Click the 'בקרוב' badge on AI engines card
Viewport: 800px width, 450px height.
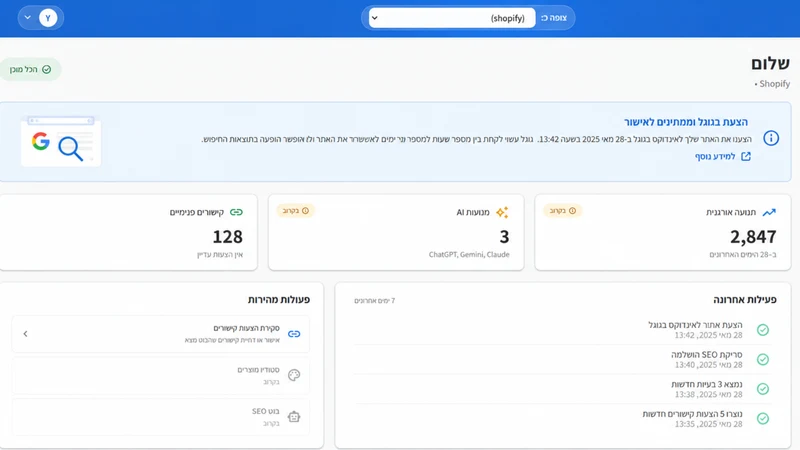click(295, 211)
